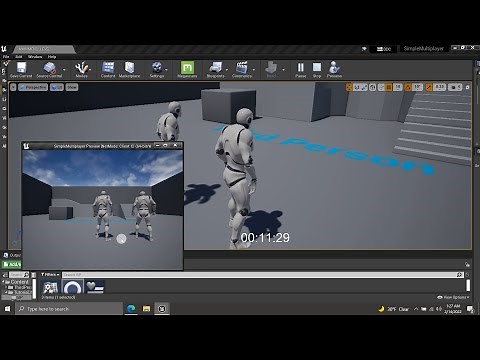Open the Lit view mode dropdown
The height and width of the screenshot is (360, 480).
click(57, 87)
